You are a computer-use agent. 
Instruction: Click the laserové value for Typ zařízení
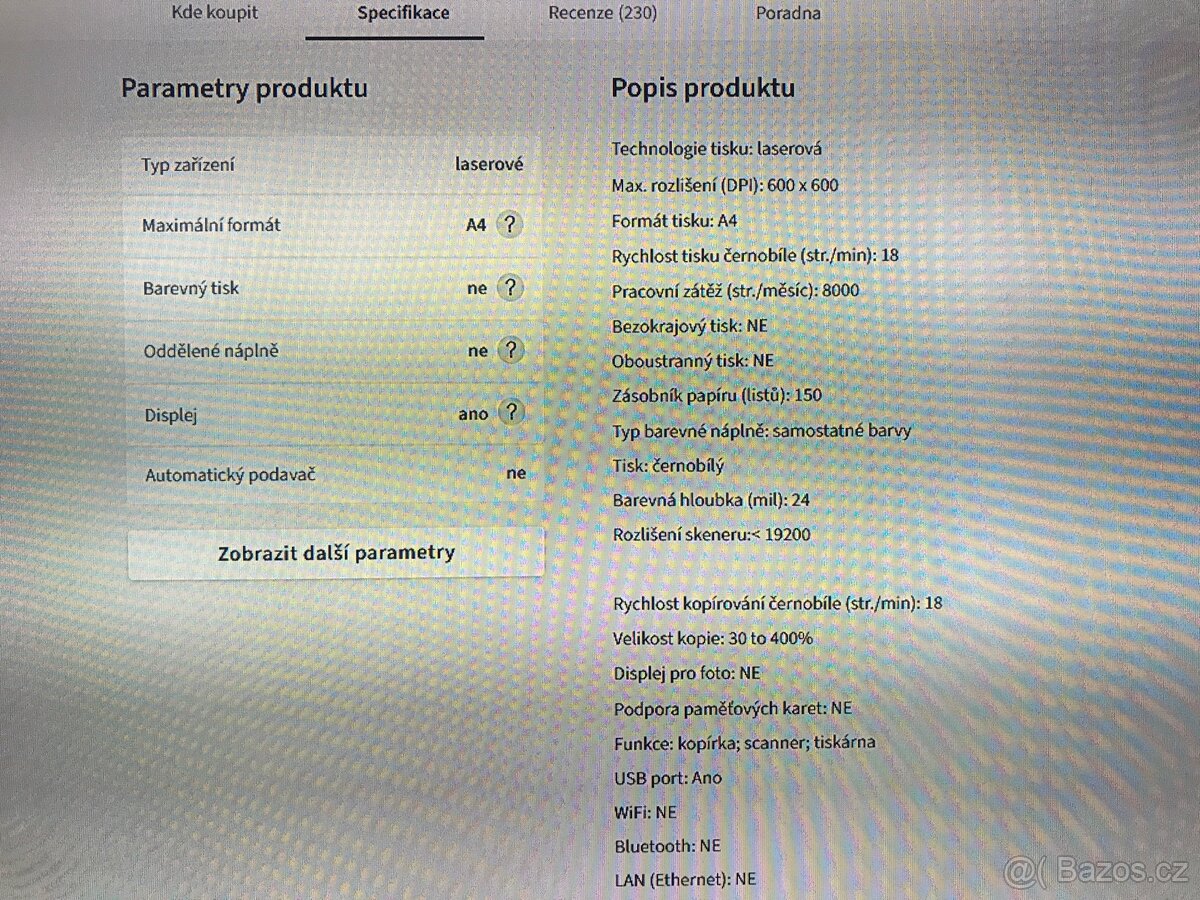click(488, 163)
